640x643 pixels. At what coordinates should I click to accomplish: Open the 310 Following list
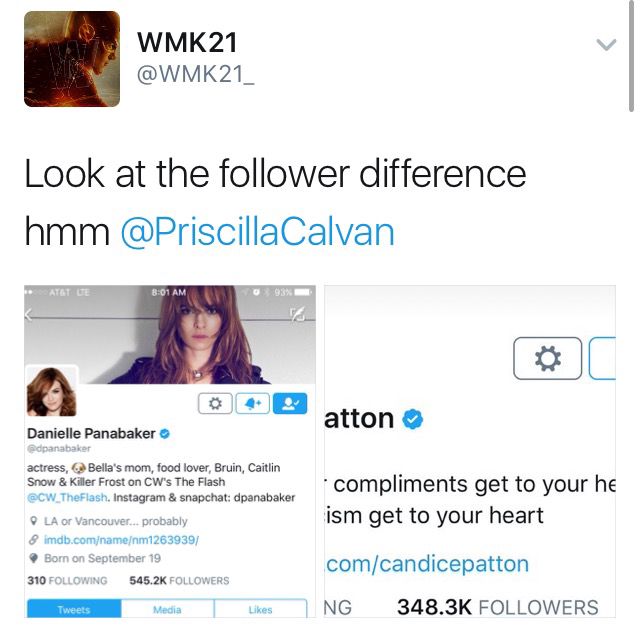67,581
